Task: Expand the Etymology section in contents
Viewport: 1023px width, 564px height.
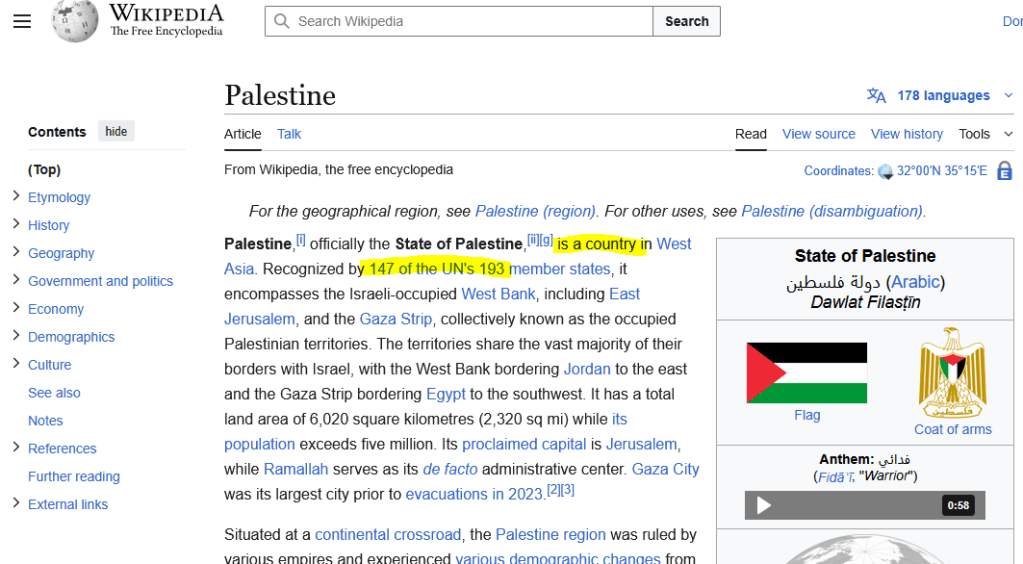Action: (16, 197)
